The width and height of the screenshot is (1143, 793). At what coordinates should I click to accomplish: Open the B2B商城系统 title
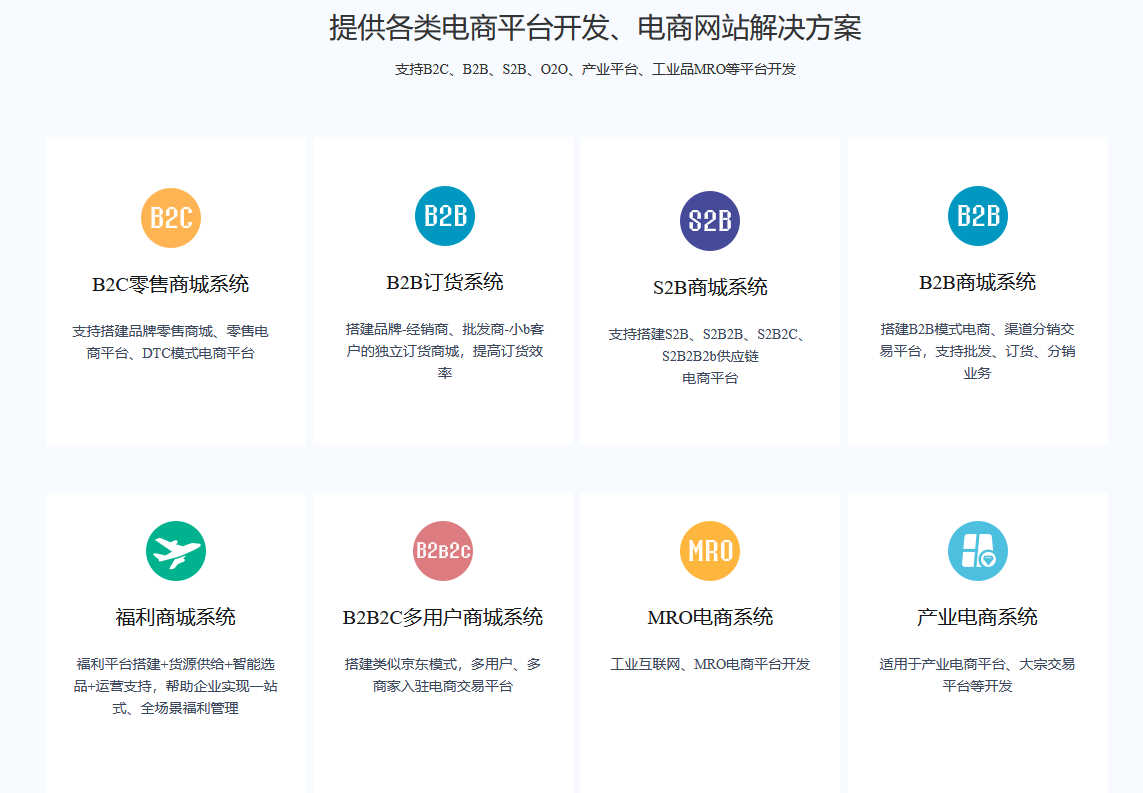click(977, 282)
